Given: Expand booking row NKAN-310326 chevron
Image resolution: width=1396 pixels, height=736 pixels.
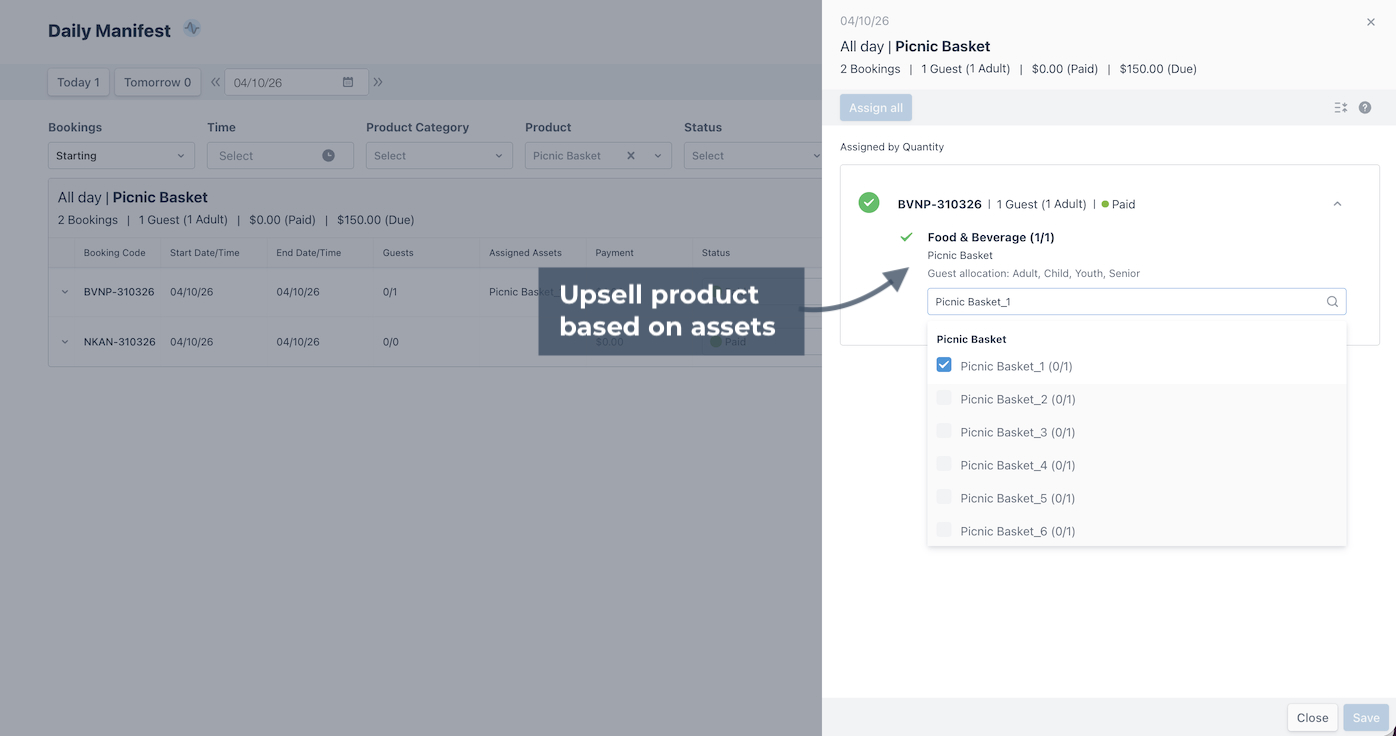Looking at the screenshot, I should click(x=65, y=342).
